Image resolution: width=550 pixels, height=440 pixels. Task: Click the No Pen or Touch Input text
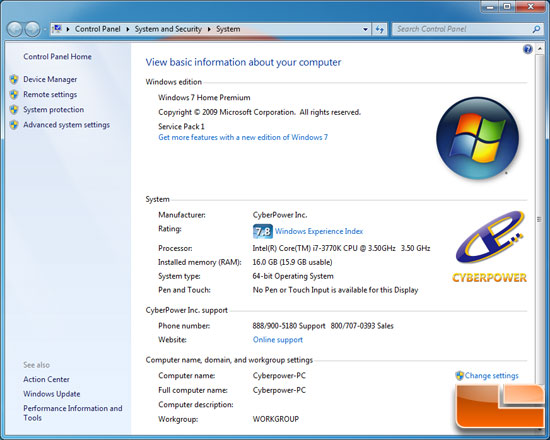335,290
